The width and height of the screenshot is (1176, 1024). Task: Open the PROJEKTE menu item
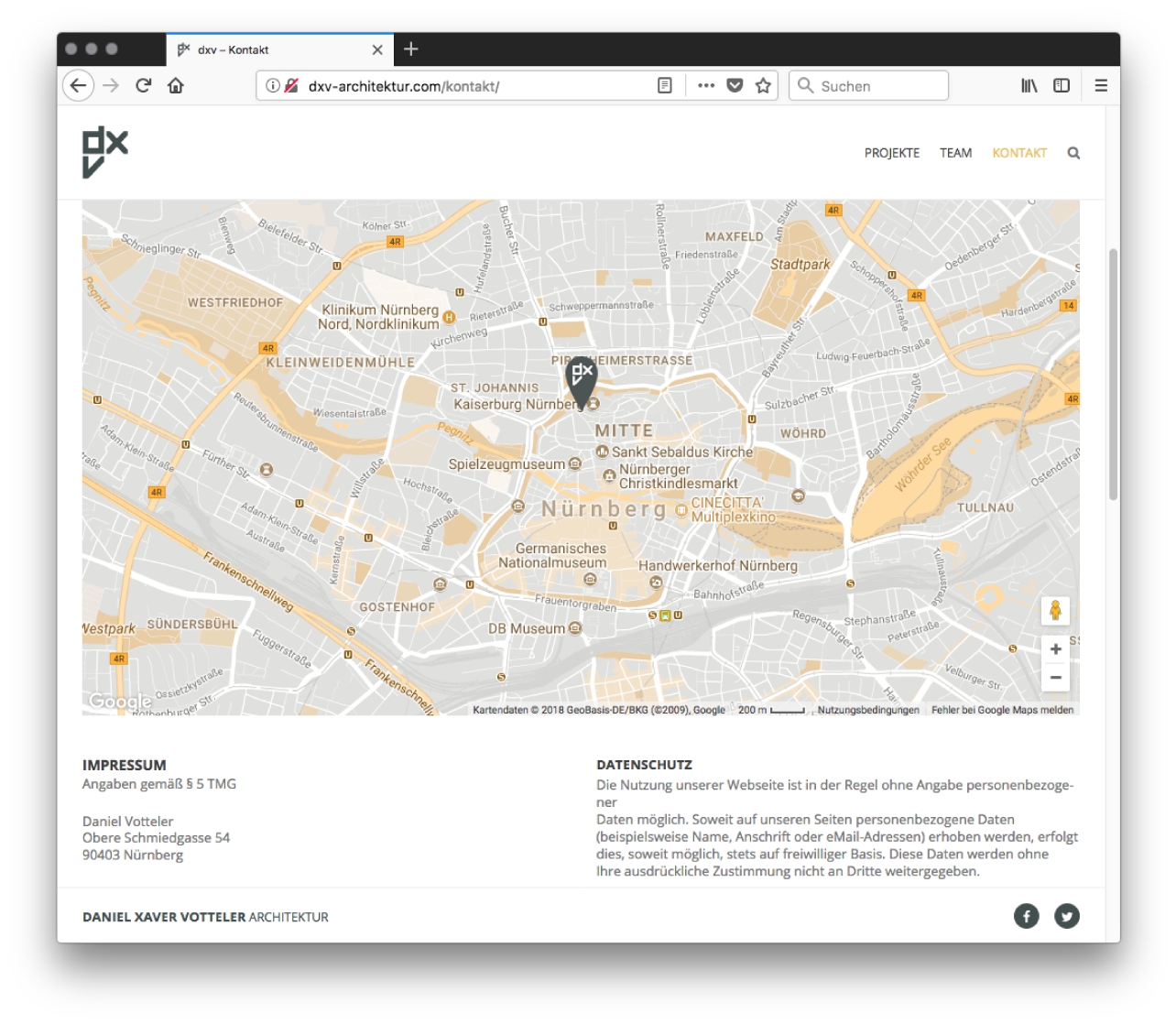(892, 153)
